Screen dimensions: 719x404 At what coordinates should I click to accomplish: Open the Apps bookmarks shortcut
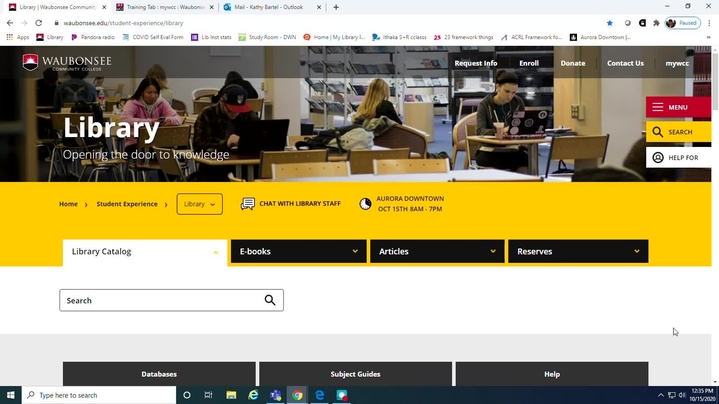click(17, 37)
